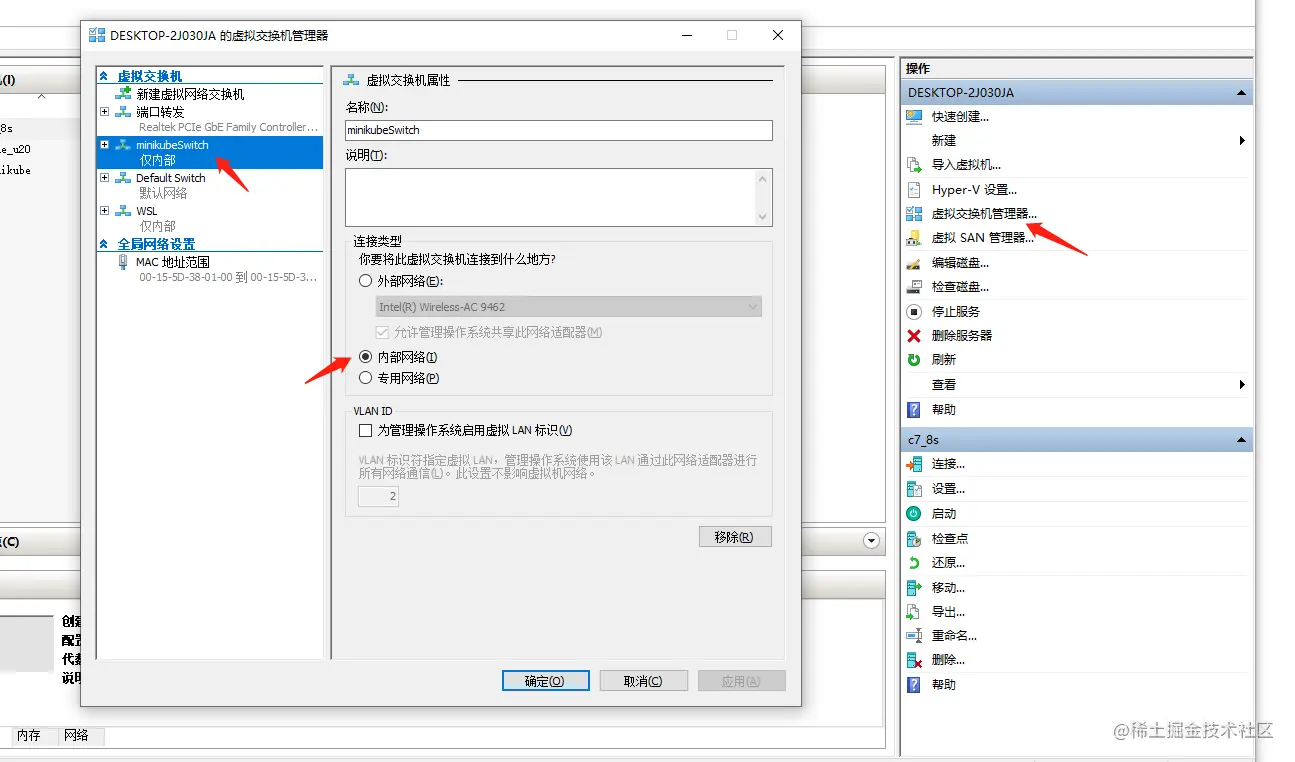Select 新建虚拟网络交换机 in the tree

(190, 94)
